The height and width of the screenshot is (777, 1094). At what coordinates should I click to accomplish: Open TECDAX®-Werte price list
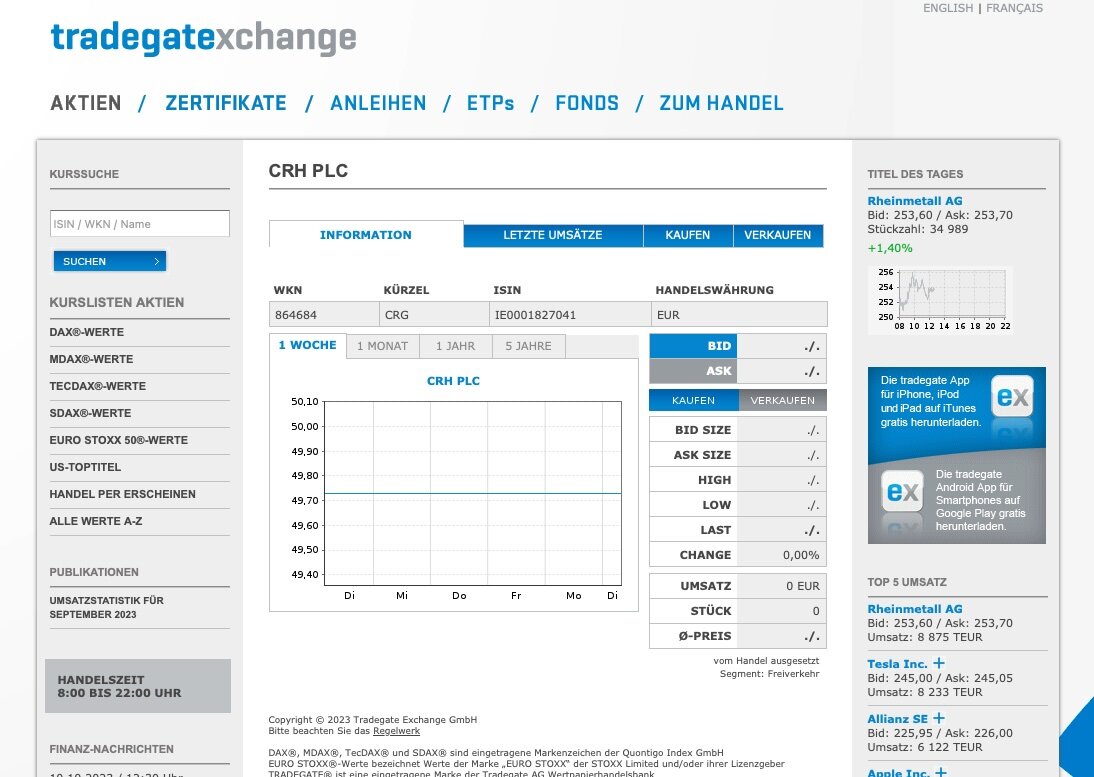[x=98, y=386]
